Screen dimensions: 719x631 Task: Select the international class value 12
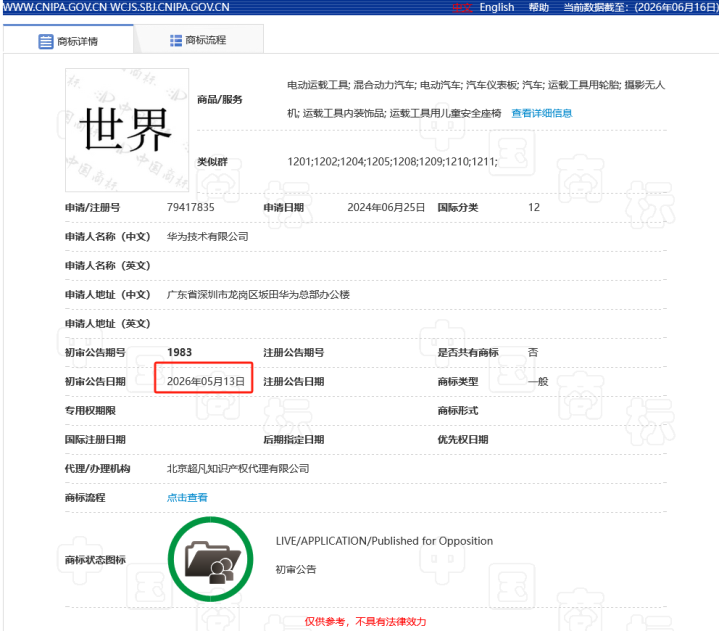click(x=534, y=207)
